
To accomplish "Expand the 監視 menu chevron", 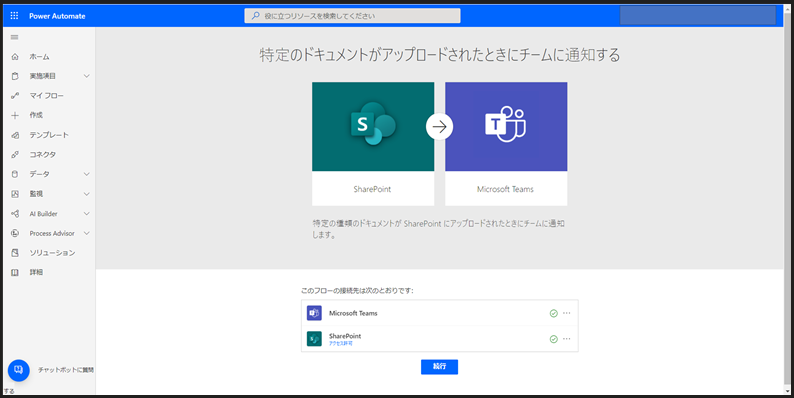I will 87,194.
